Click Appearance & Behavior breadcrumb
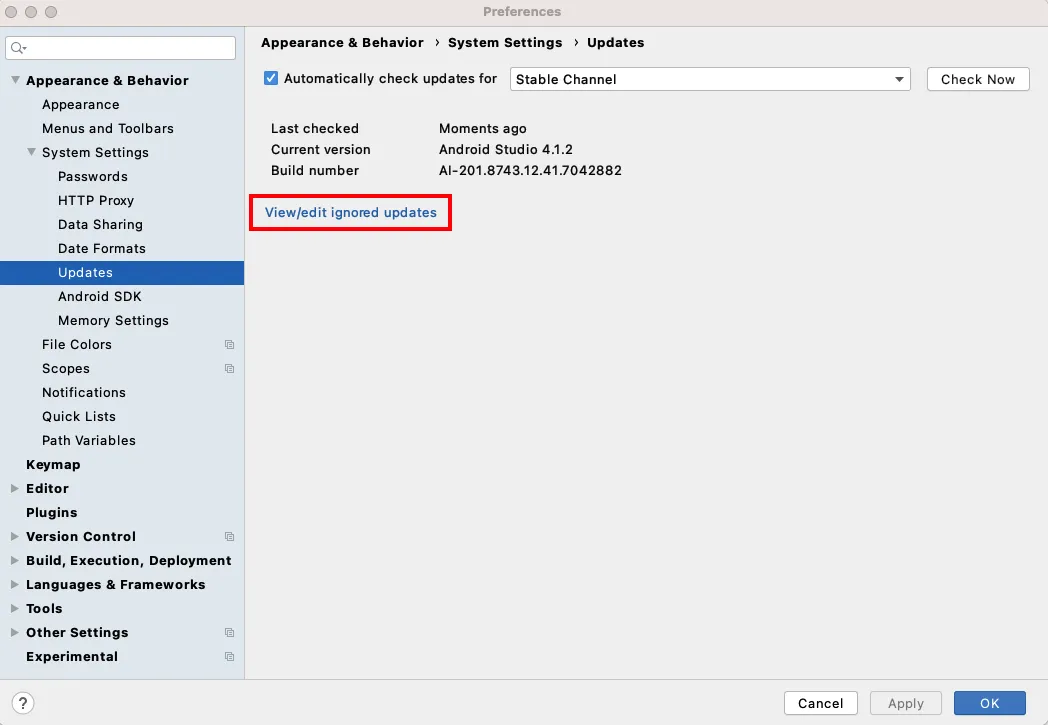This screenshot has height=725, width=1048. (342, 43)
